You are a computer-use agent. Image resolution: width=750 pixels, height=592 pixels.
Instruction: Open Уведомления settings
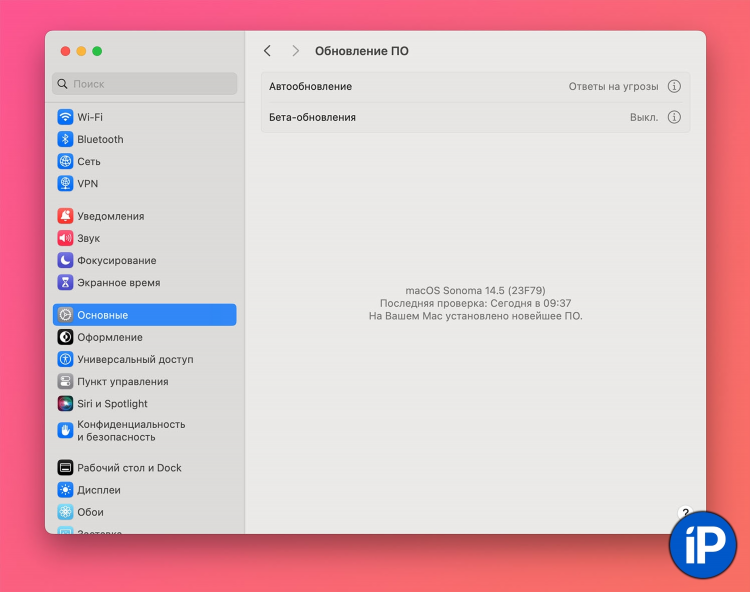[x=144, y=216]
